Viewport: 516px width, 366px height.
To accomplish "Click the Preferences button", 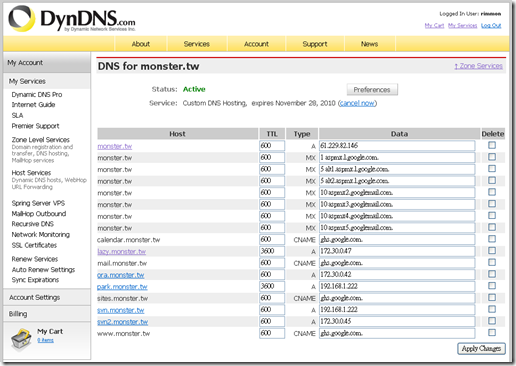I will click(372, 90).
